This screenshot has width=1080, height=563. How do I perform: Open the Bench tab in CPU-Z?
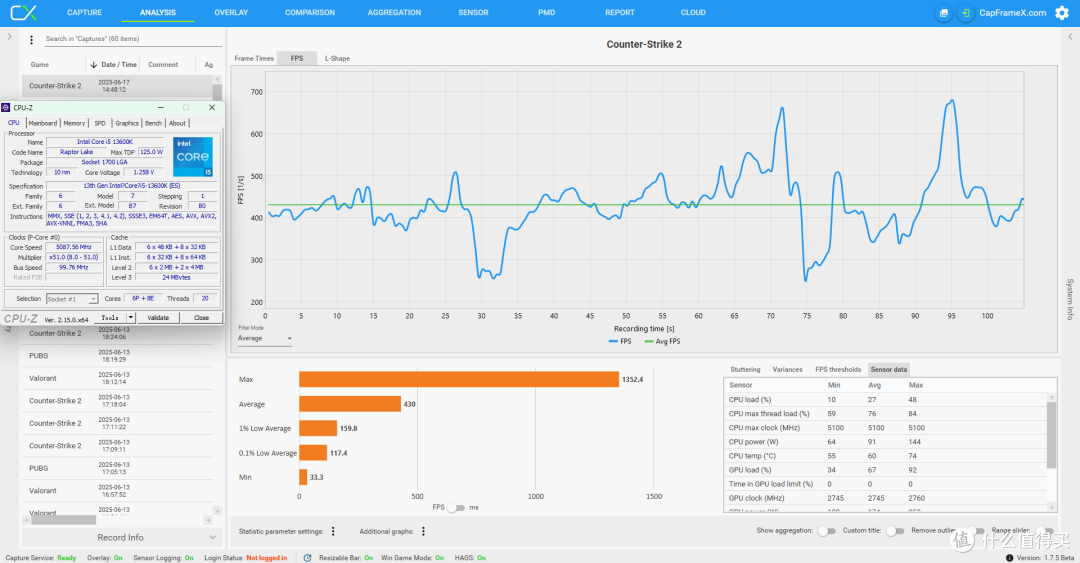point(154,123)
